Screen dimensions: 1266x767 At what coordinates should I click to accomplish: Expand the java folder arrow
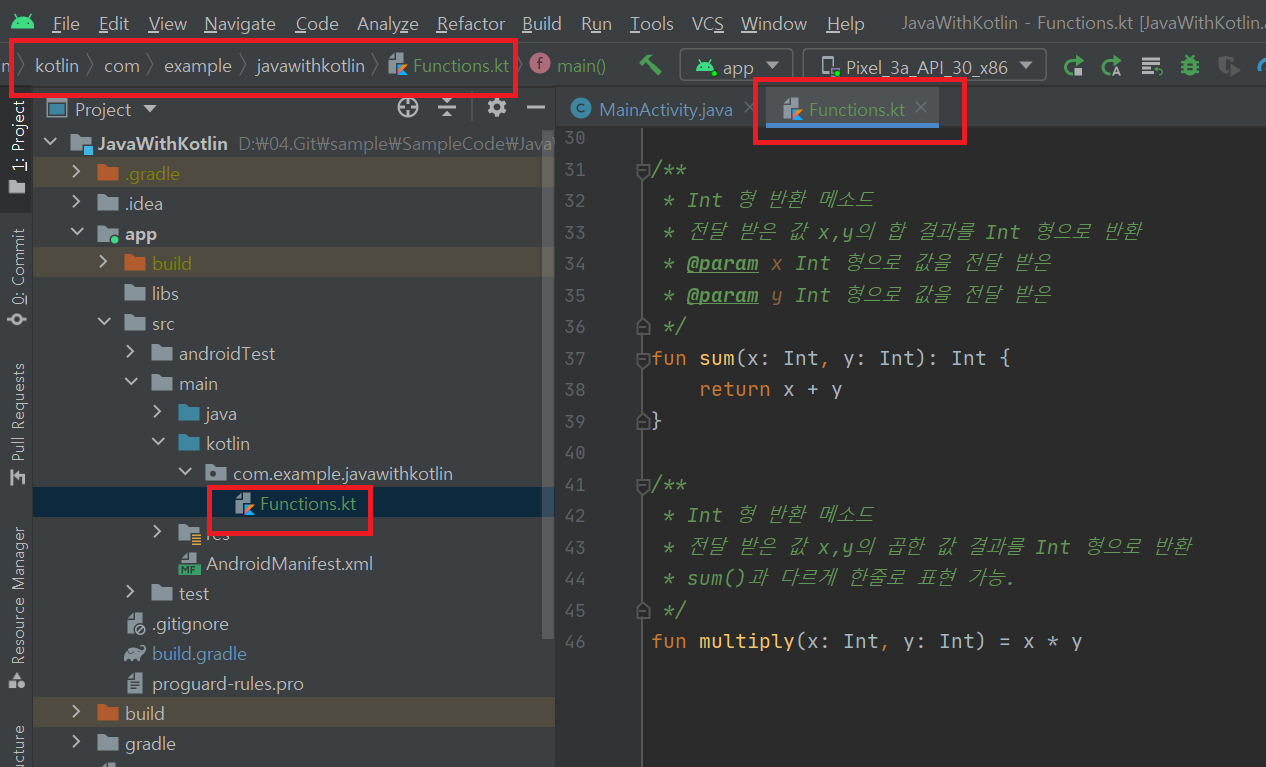[x=158, y=413]
